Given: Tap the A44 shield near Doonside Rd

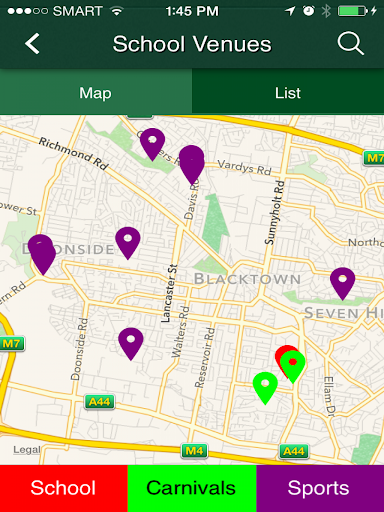Looking at the screenshot, I should point(99,402).
